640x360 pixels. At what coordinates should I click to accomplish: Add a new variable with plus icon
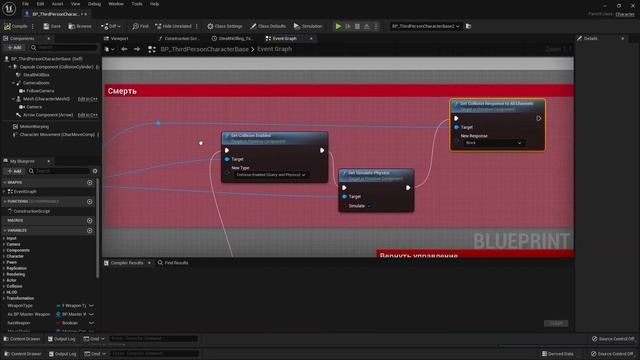coord(90,231)
